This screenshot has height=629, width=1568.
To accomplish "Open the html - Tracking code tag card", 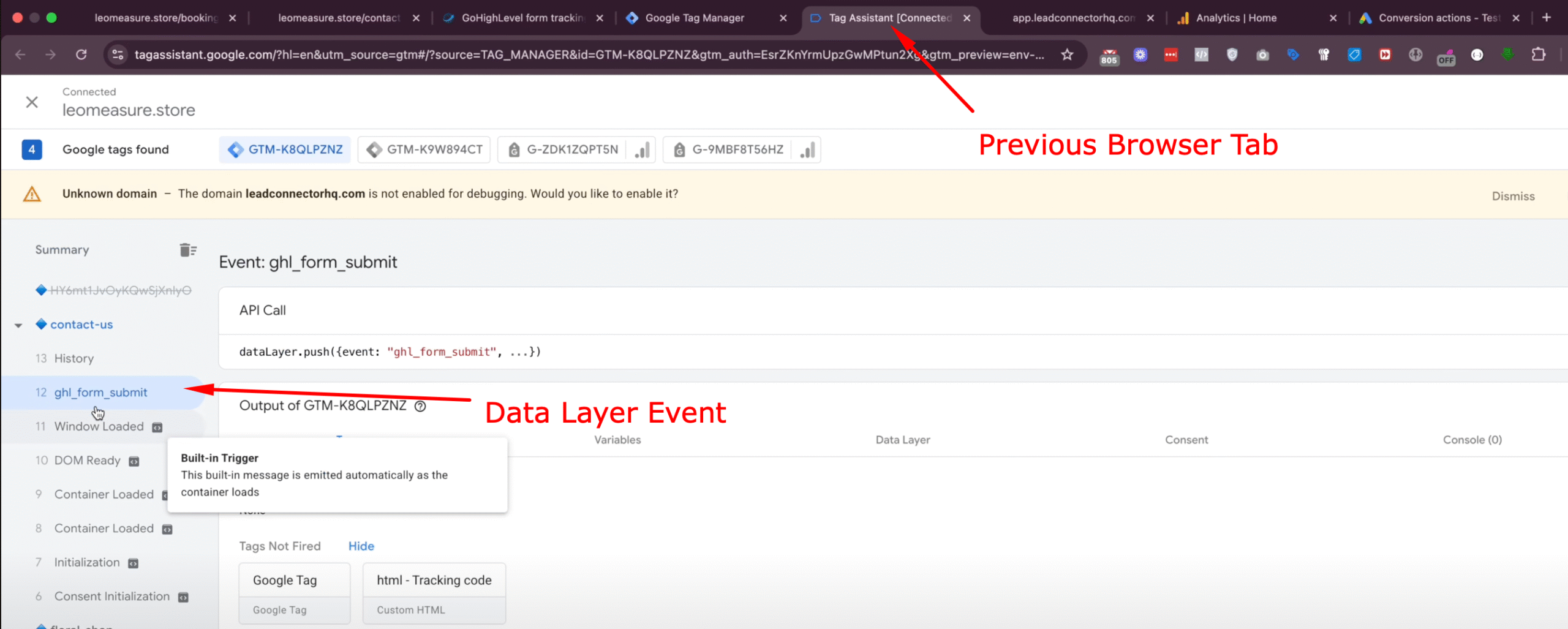I will click(x=434, y=592).
